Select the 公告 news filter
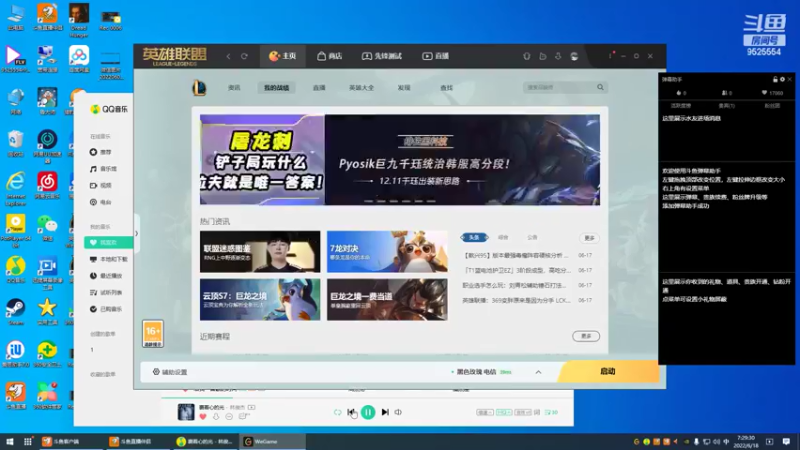The width and height of the screenshot is (800, 450). point(532,237)
